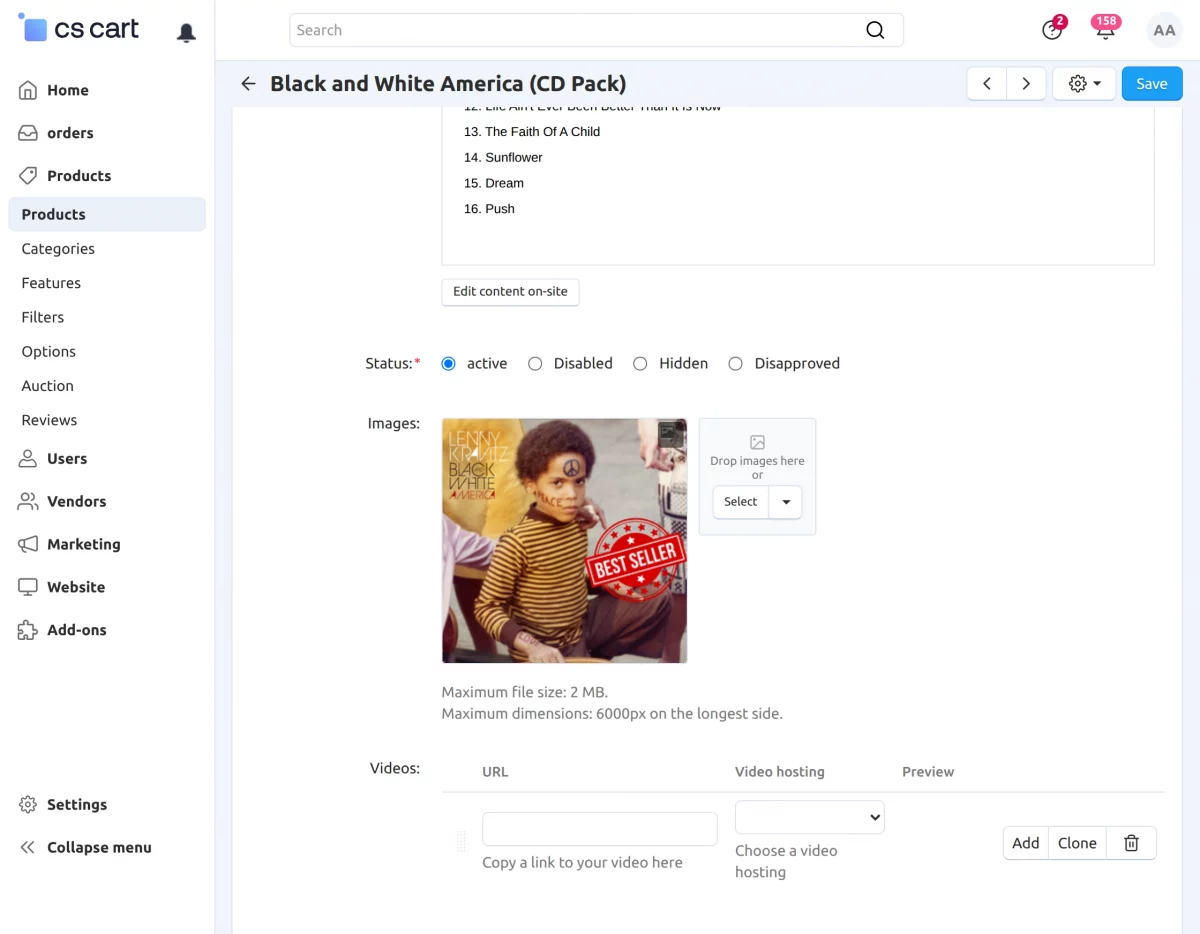Click the Edit content on-site button
Image resolution: width=1200 pixels, height=934 pixels.
[510, 292]
